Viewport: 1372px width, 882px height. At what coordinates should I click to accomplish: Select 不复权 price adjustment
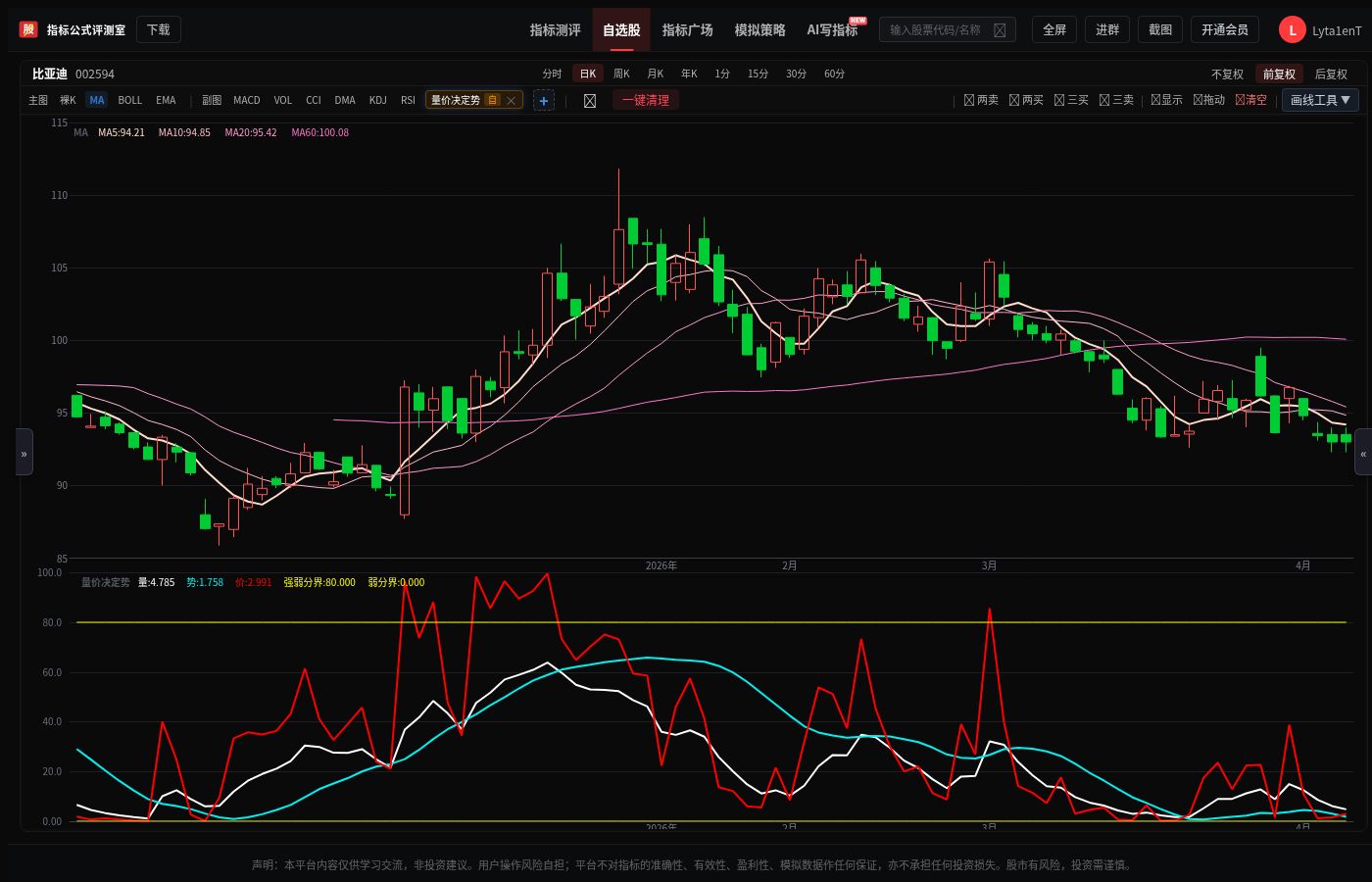(x=1227, y=74)
